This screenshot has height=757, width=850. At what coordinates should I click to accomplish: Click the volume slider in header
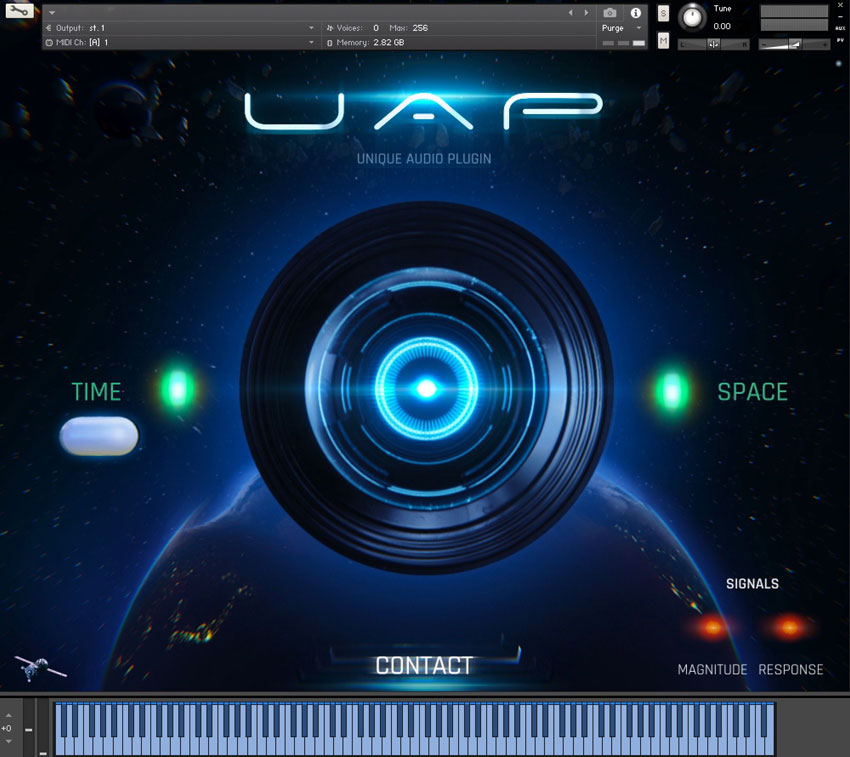click(x=794, y=44)
